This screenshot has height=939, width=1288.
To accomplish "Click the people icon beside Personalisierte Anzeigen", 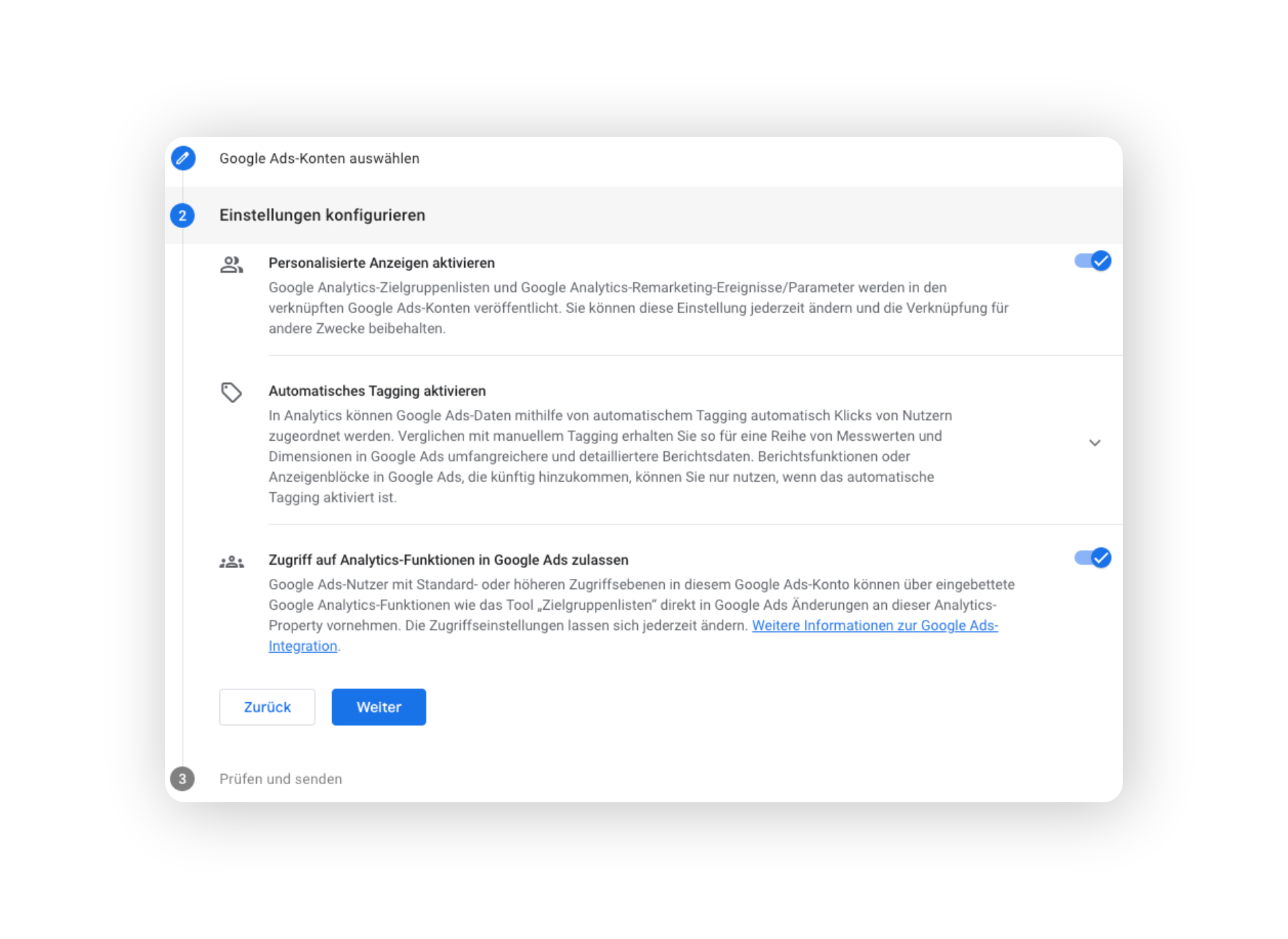I will (x=231, y=264).
